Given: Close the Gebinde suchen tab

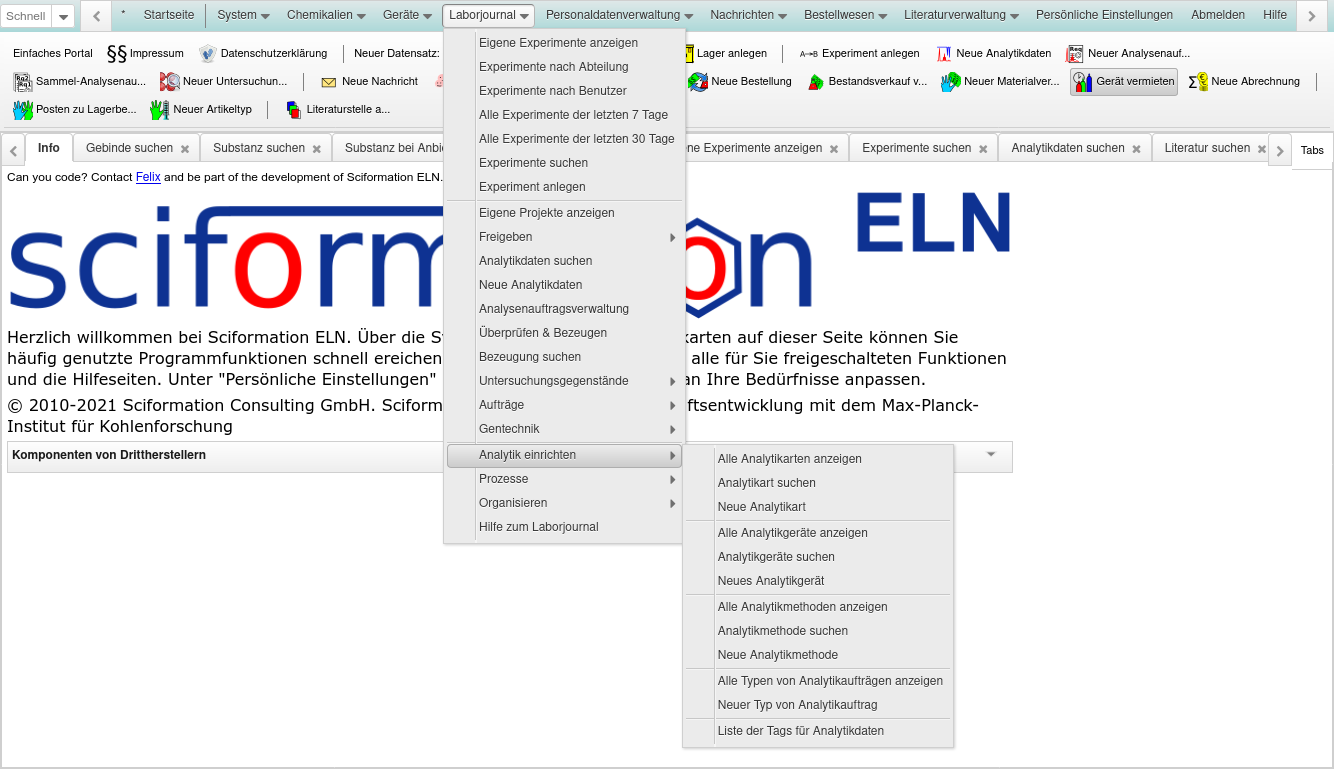Looking at the screenshot, I should (x=184, y=149).
